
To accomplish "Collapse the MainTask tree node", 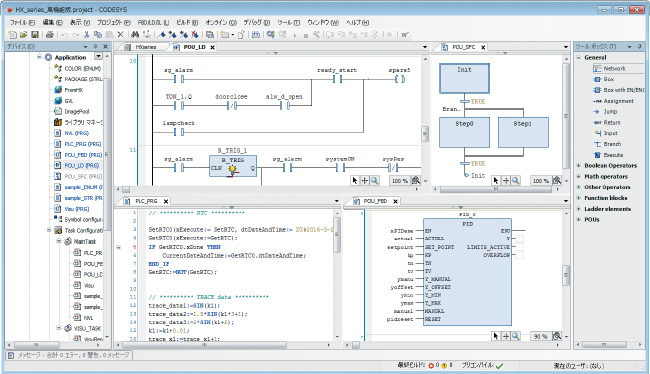I will (x=58, y=241).
